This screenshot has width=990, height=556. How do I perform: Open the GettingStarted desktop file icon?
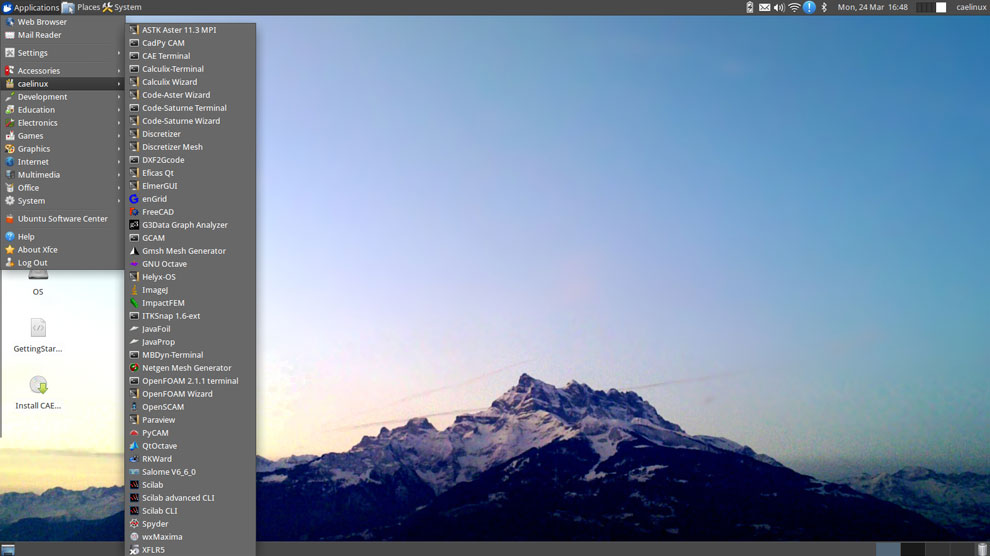coord(38,328)
